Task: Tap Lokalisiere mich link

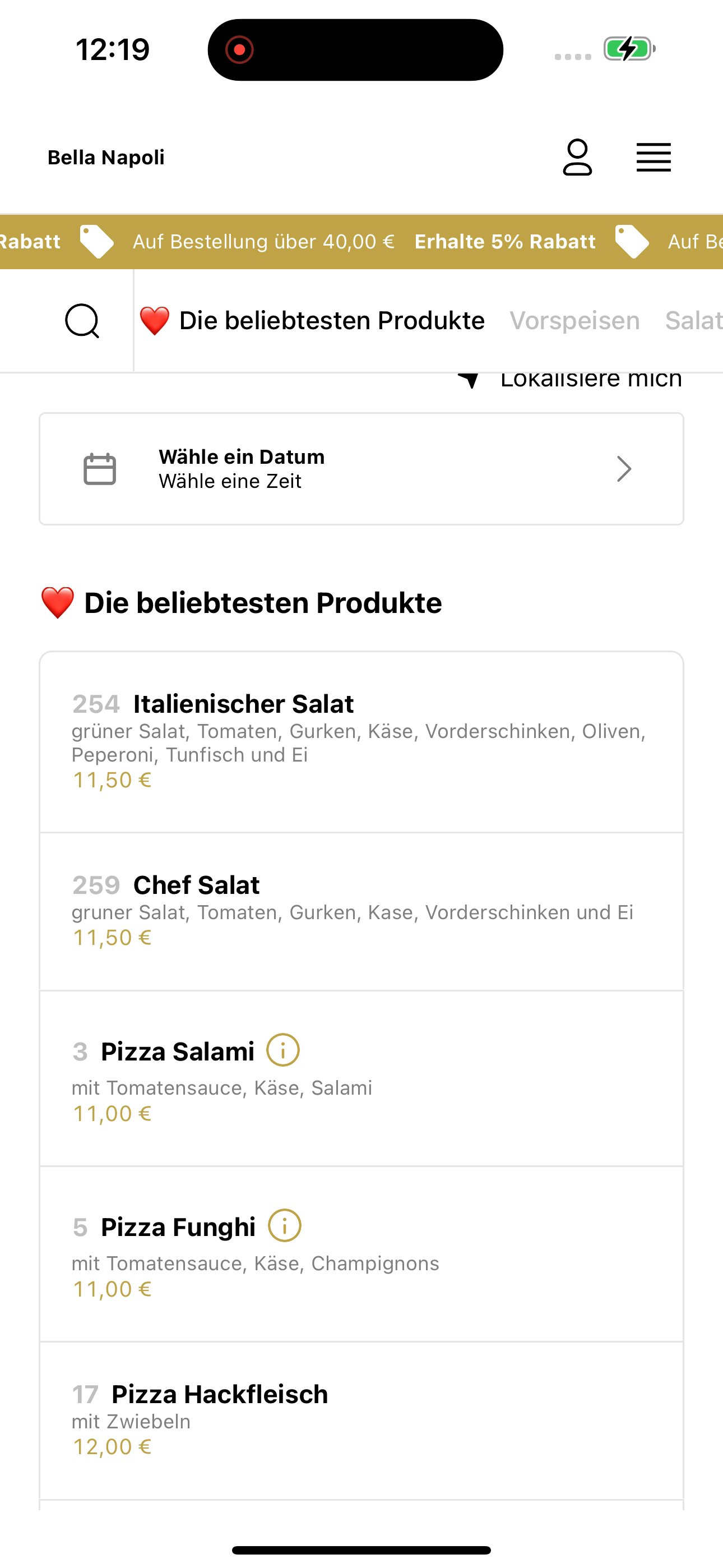Action: tap(591, 380)
